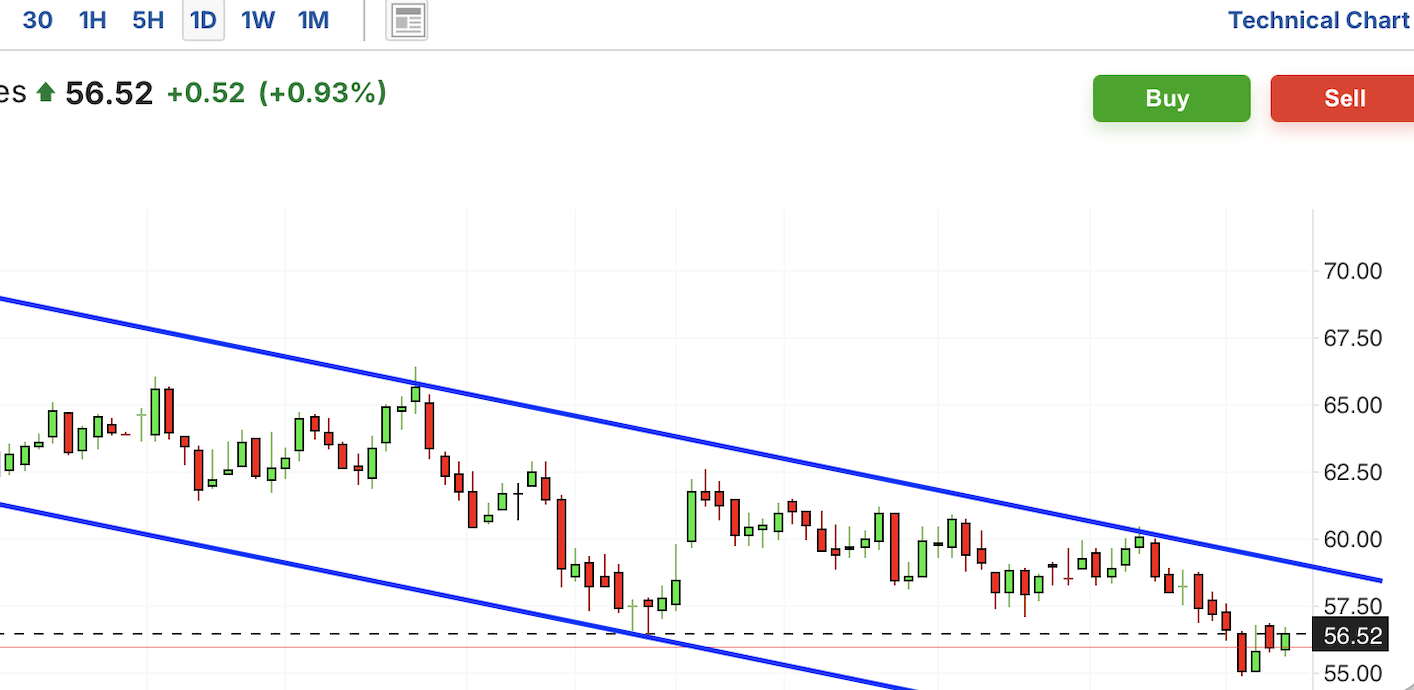The height and width of the screenshot is (690, 1414).
Task: Click the red Sell button
Action: [x=1343, y=98]
